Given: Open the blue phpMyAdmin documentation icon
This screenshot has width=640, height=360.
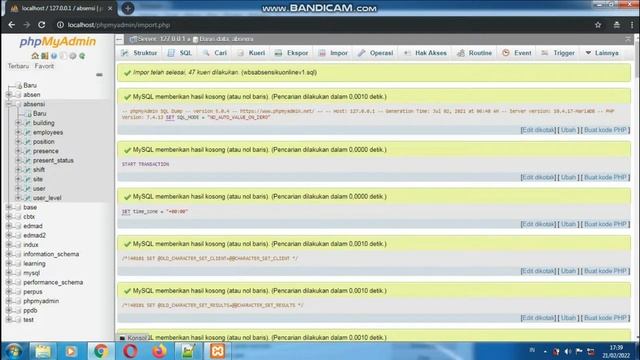Looking at the screenshot, I should [x=54, y=56].
